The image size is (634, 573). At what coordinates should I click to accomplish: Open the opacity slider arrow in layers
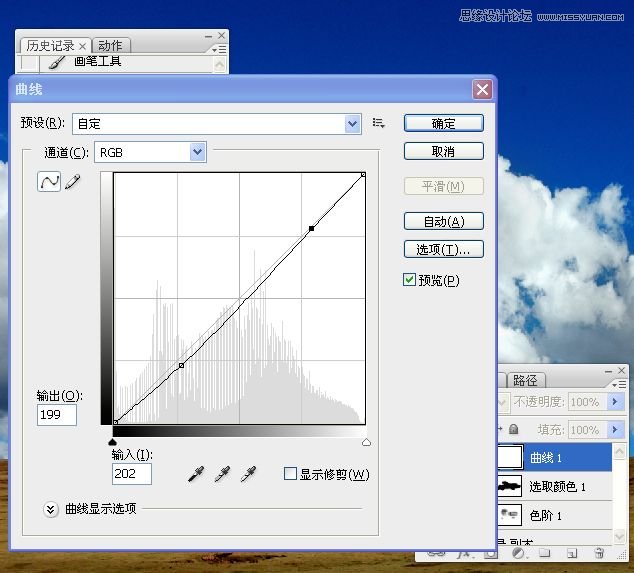[x=615, y=402]
